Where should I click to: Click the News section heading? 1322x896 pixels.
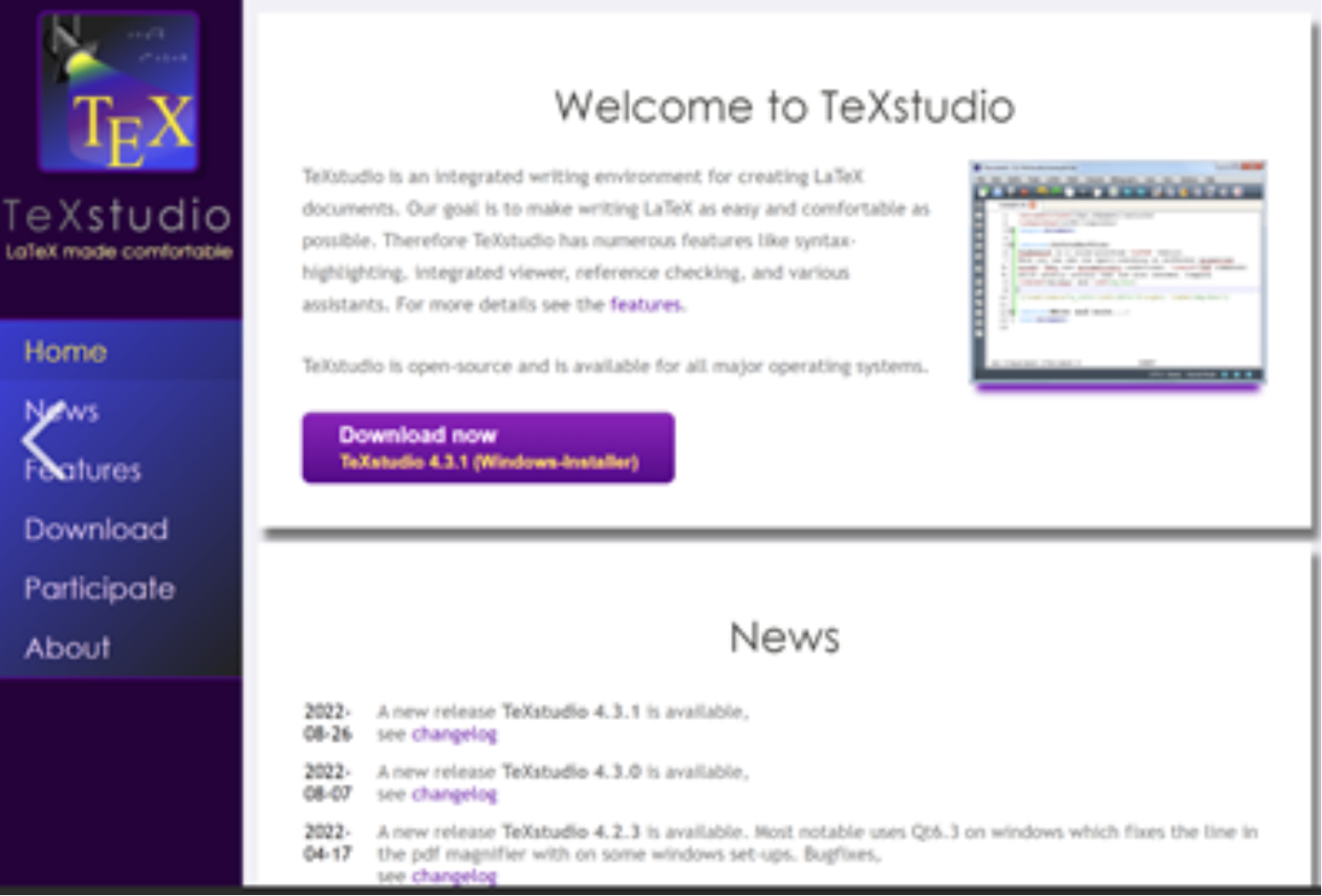[784, 638]
